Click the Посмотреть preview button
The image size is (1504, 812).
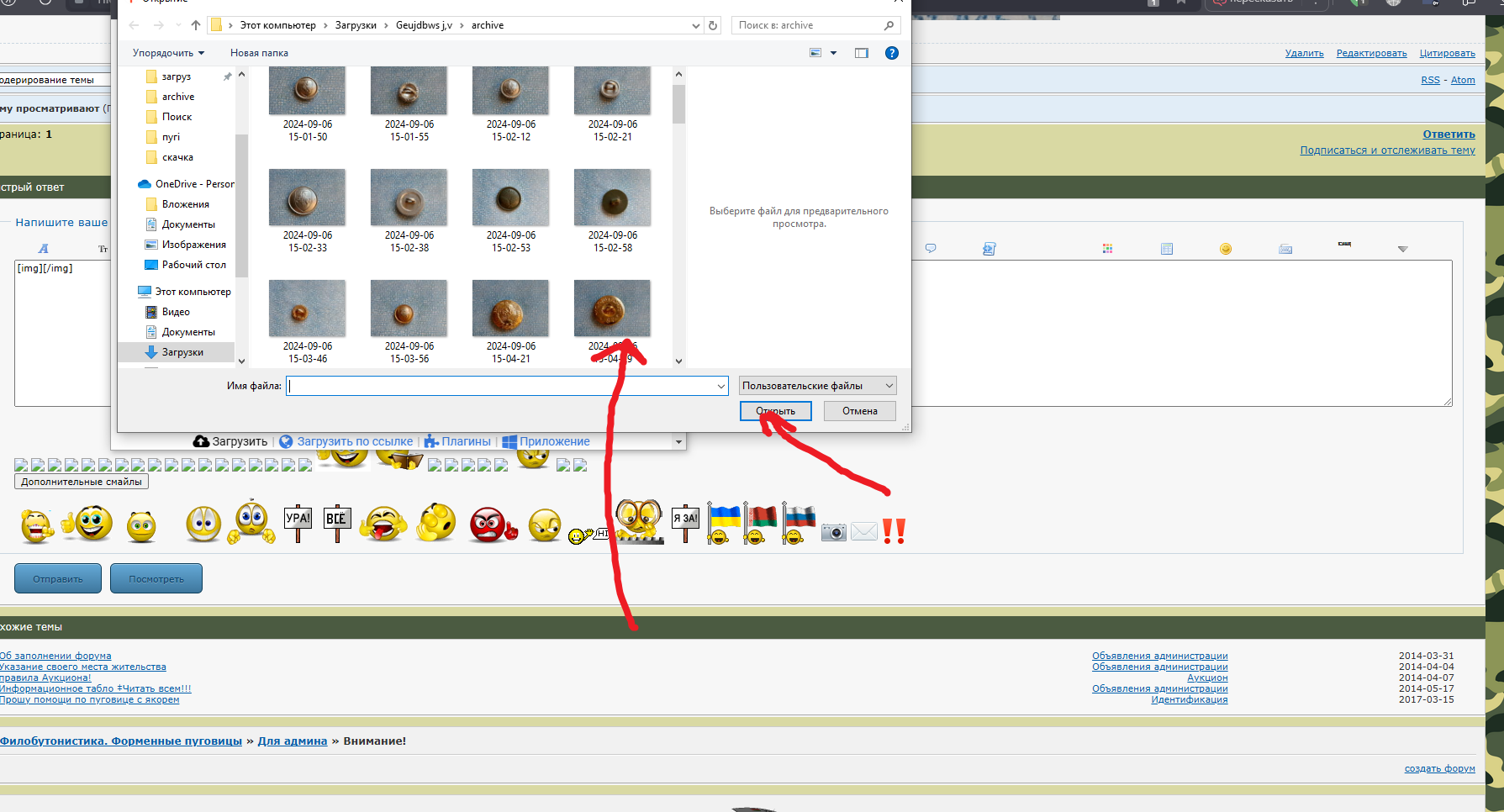point(156,578)
